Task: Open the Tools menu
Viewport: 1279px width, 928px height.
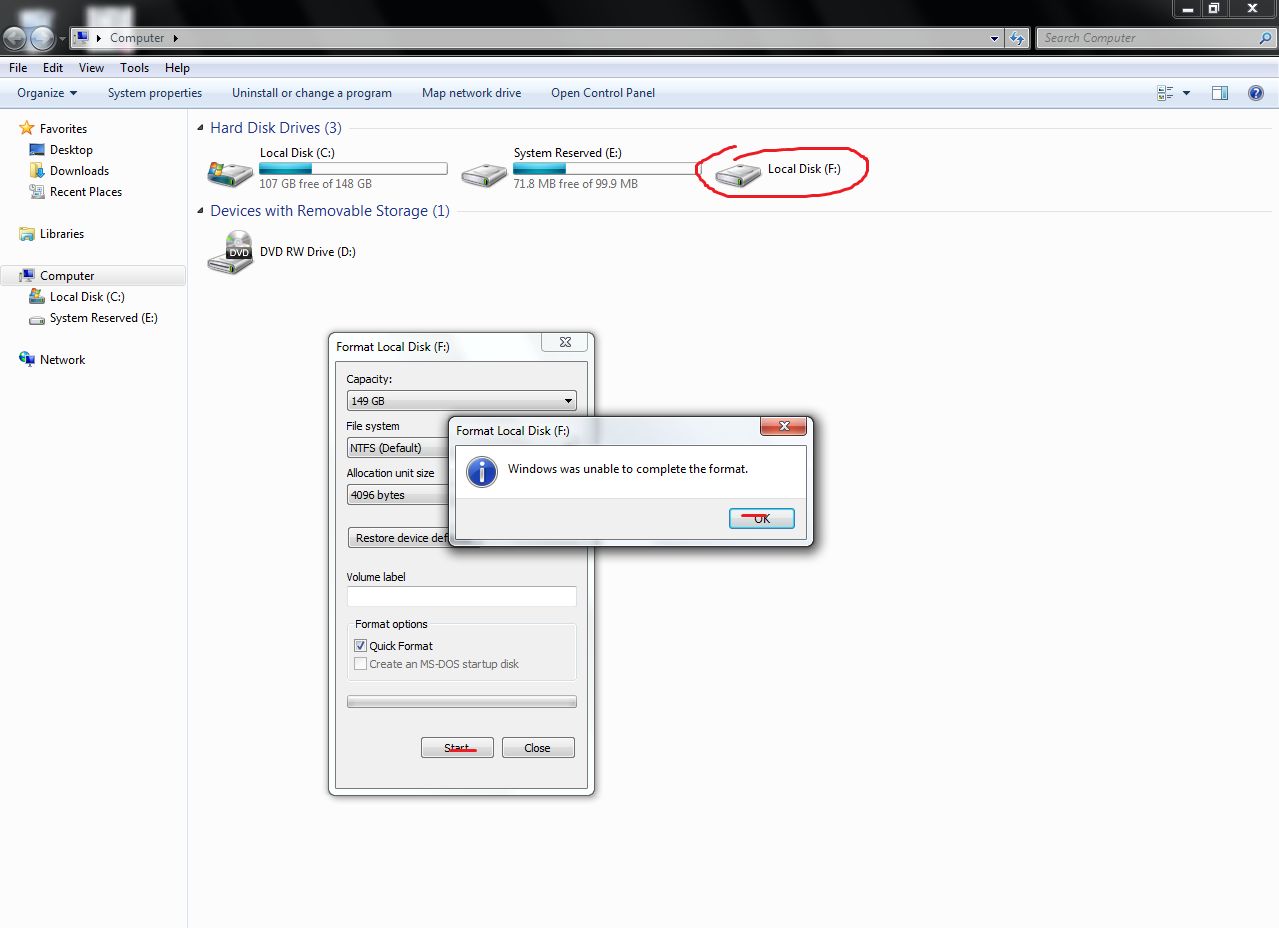Action: 134,68
